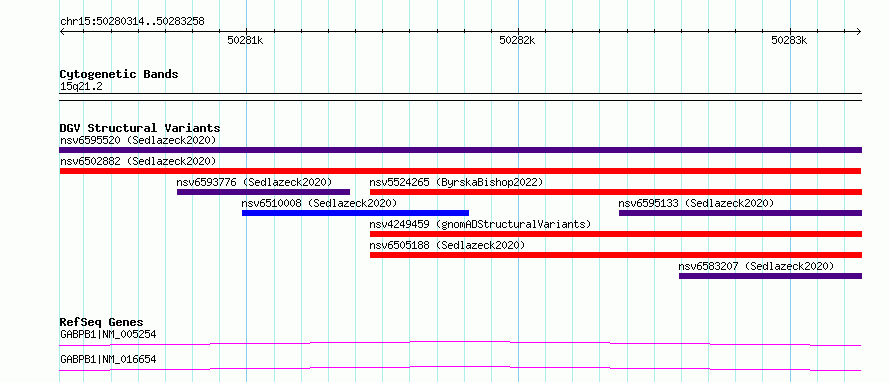Click the purple nsv6595520 variant bar

coord(460,150)
